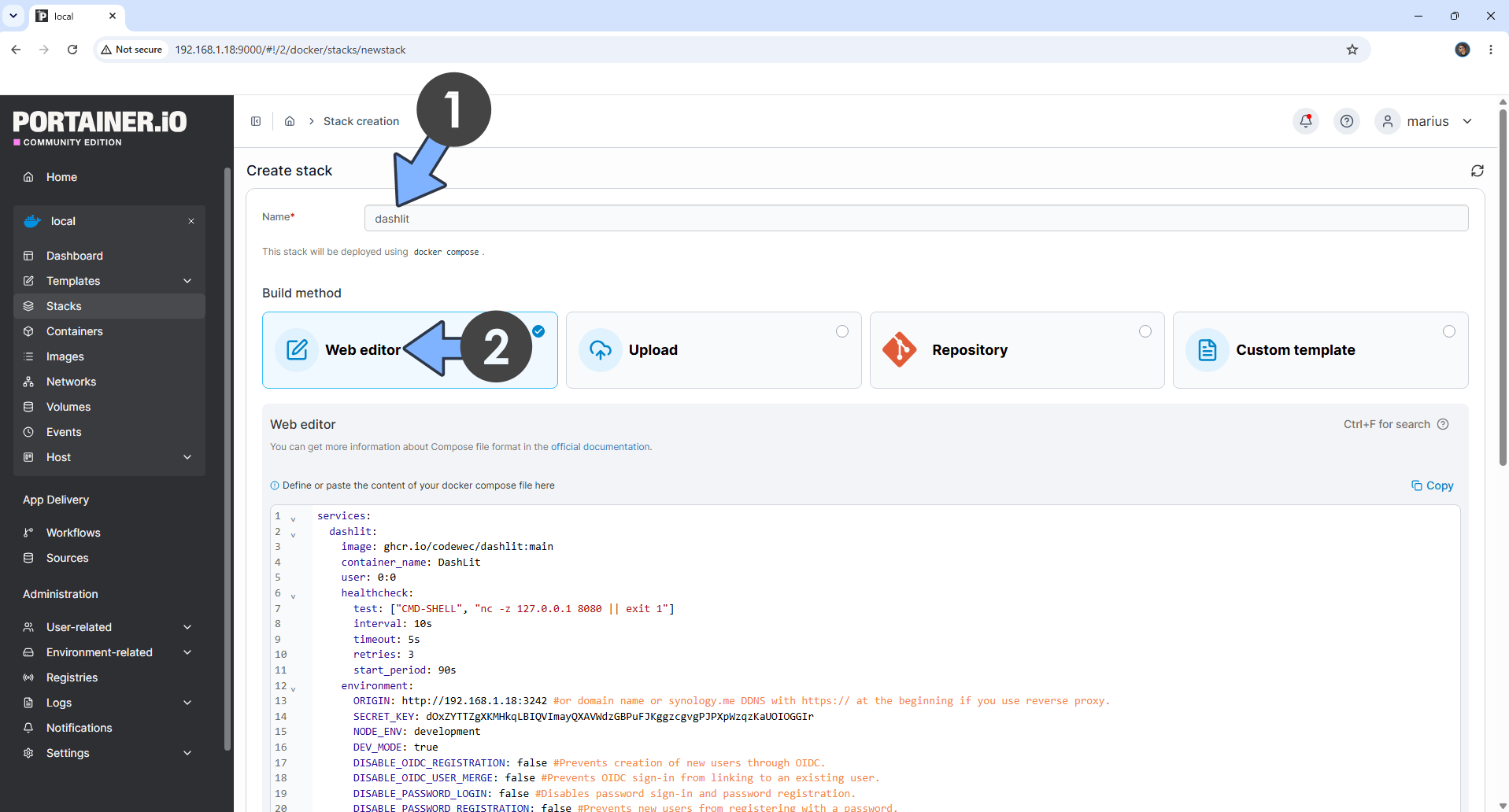Click the page vertical scrollbar thumb

tap(1503, 287)
